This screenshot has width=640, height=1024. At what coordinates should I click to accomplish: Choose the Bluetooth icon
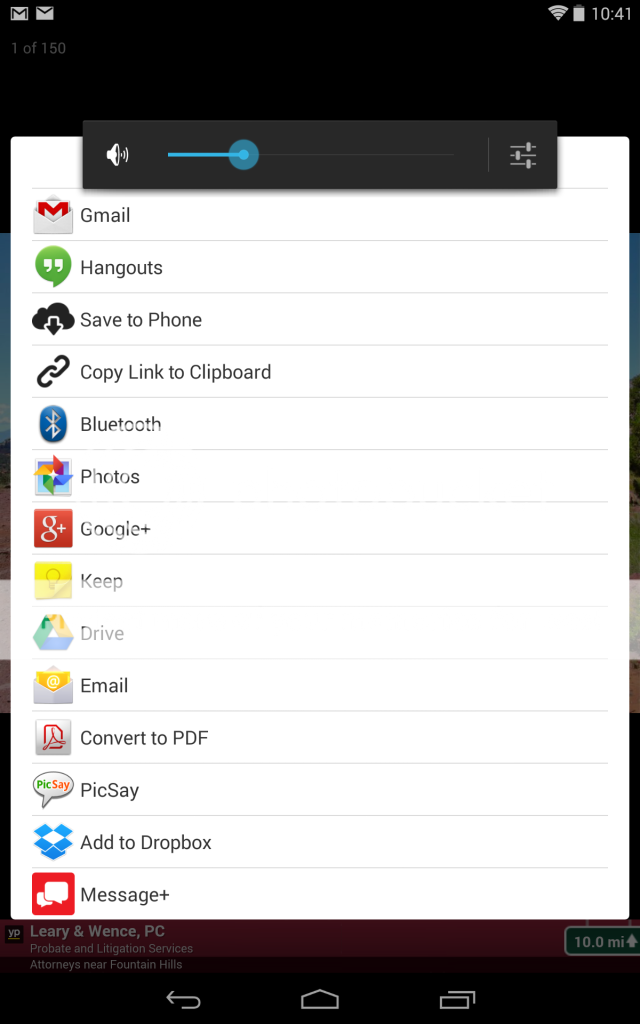point(53,424)
